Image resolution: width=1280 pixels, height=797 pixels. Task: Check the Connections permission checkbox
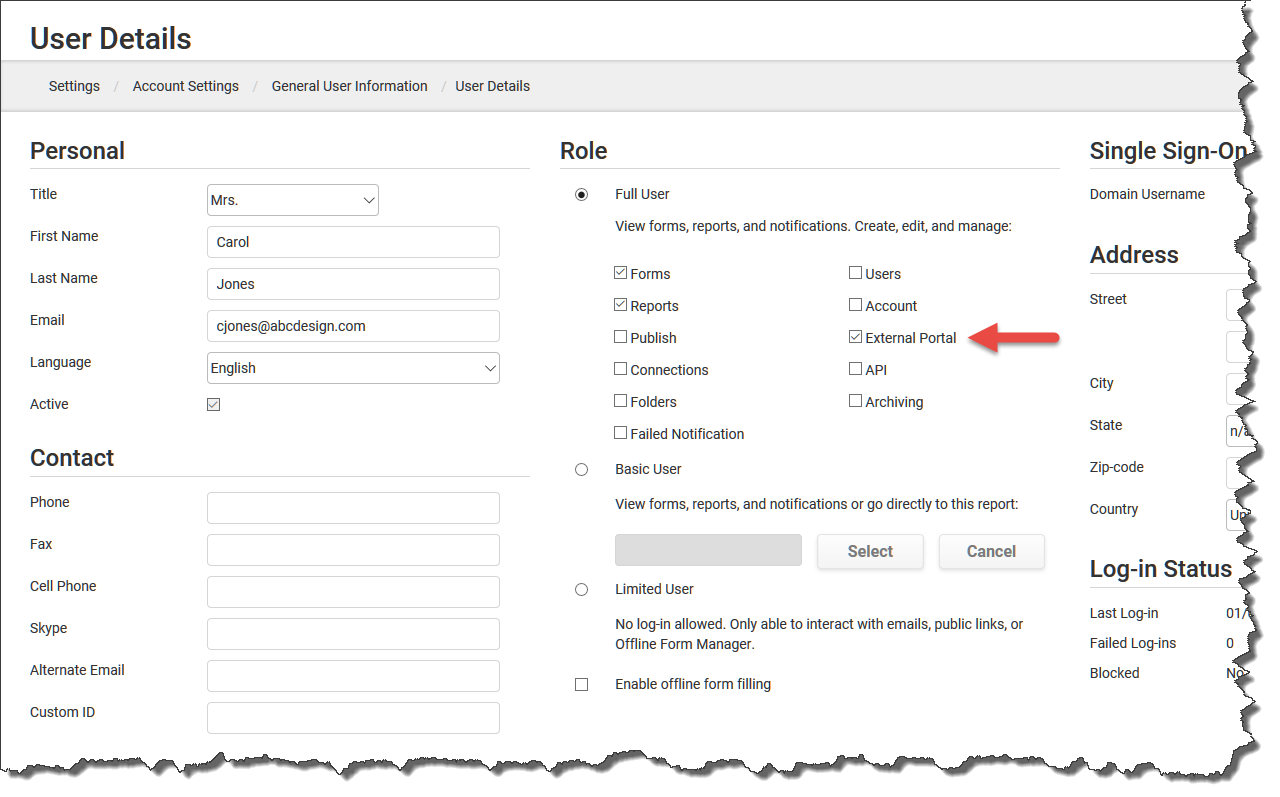[621, 369]
